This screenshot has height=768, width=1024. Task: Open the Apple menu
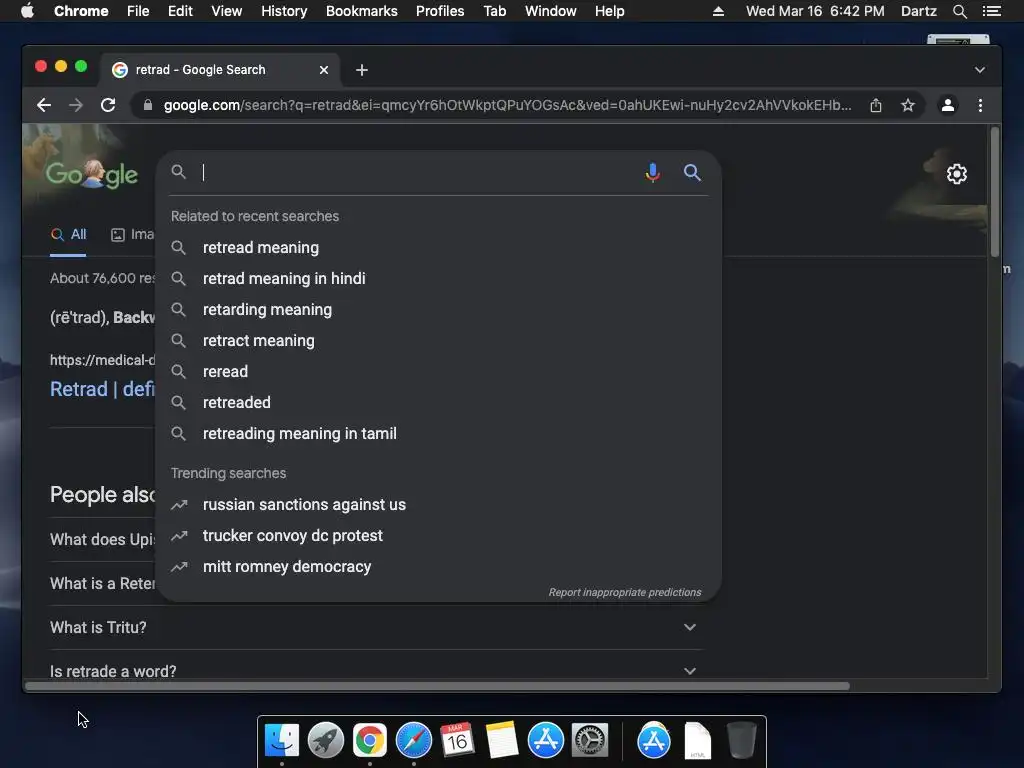(x=27, y=11)
